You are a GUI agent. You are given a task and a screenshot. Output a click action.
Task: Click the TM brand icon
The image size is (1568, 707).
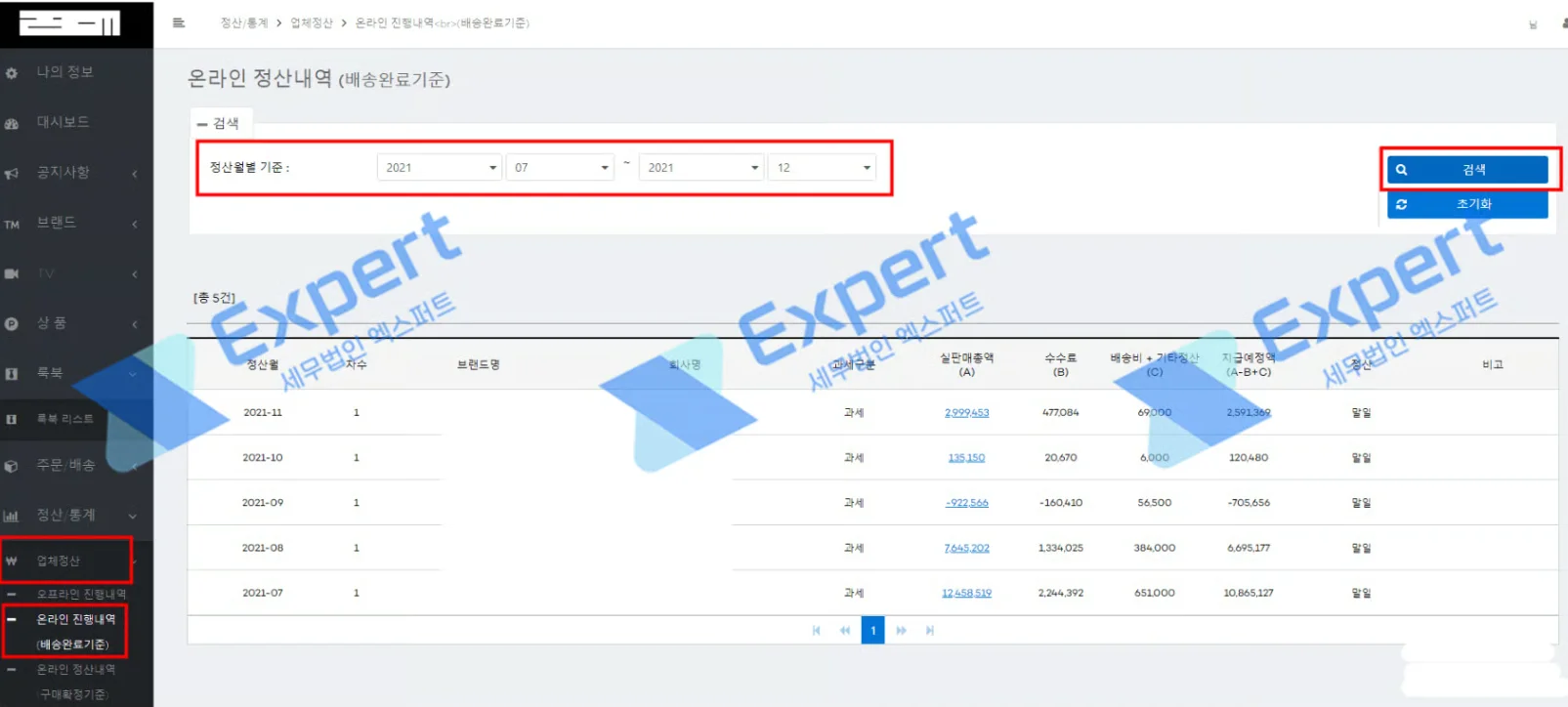tap(12, 225)
